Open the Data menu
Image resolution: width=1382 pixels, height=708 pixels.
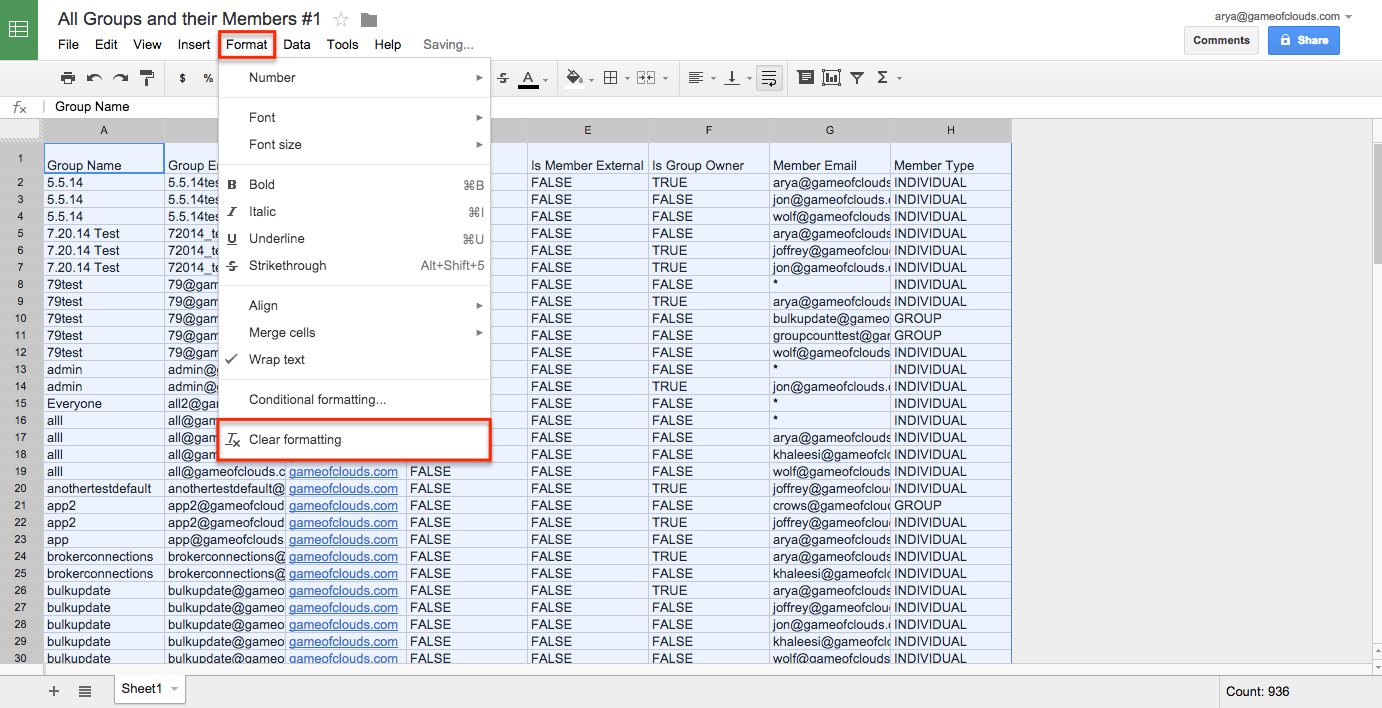coord(297,45)
